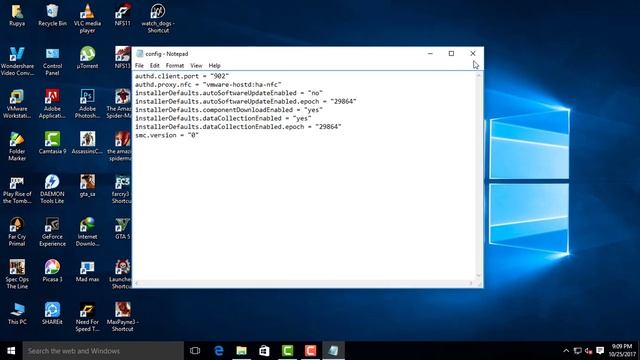Click the componentDownloadEnabled = "yes" line
This screenshot has width=640, height=360.
(x=229, y=110)
